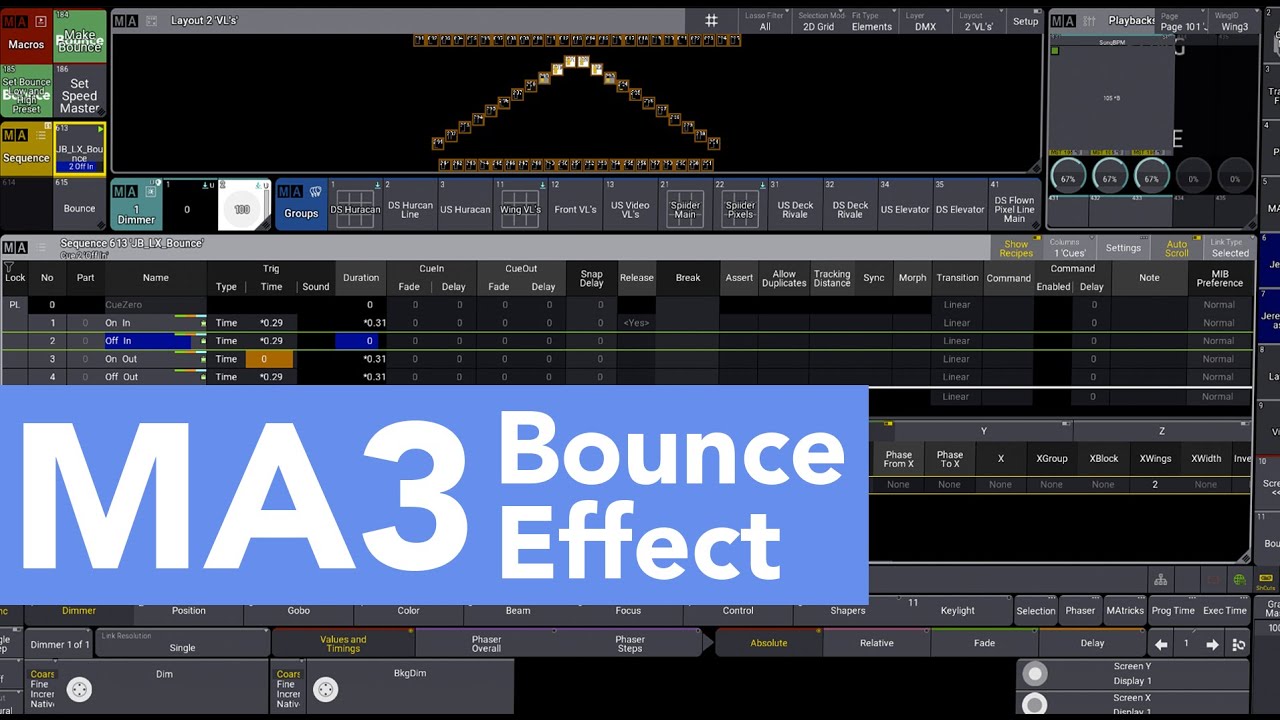1280x720 pixels.
Task: Switch to the Color feature group tab
Action: [408, 610]
